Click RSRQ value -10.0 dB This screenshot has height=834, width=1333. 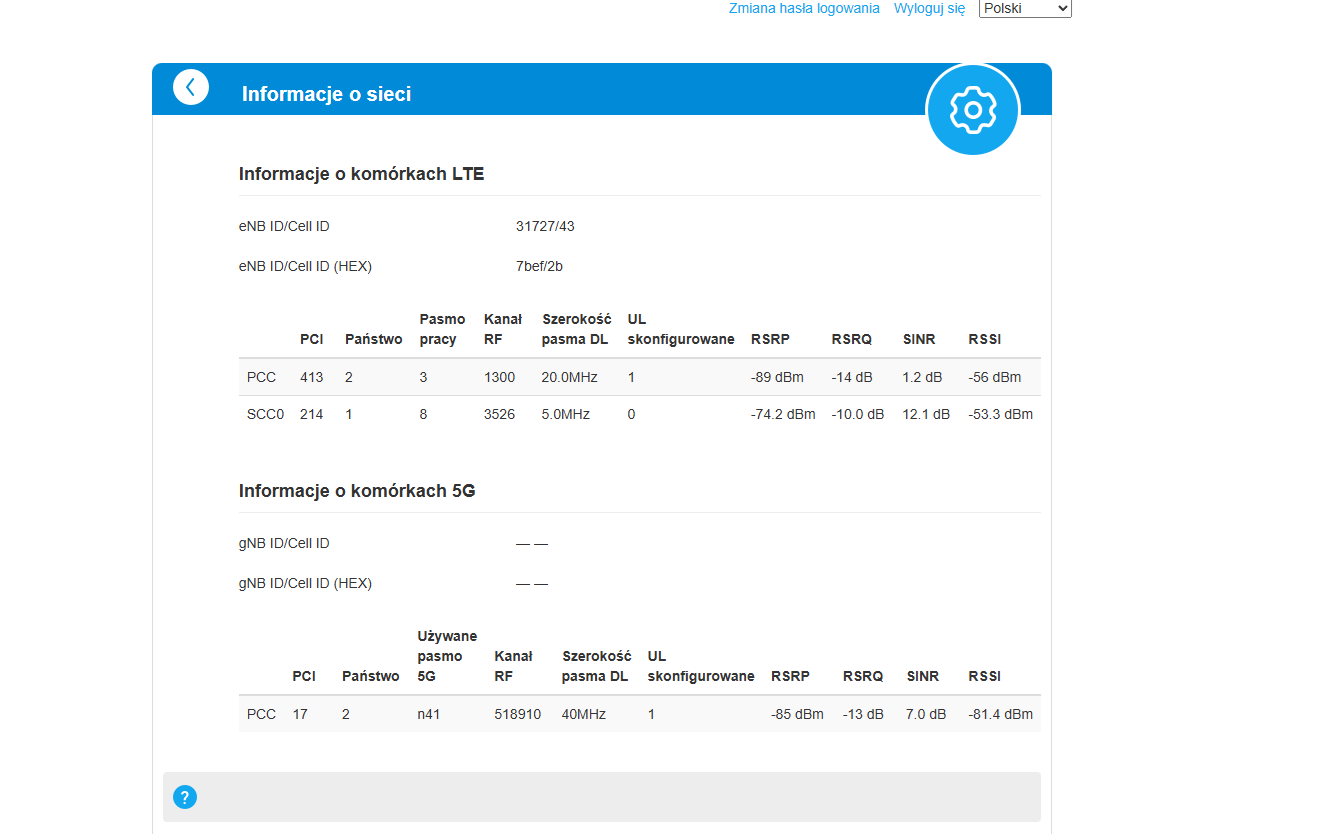[x=858, y=414]
